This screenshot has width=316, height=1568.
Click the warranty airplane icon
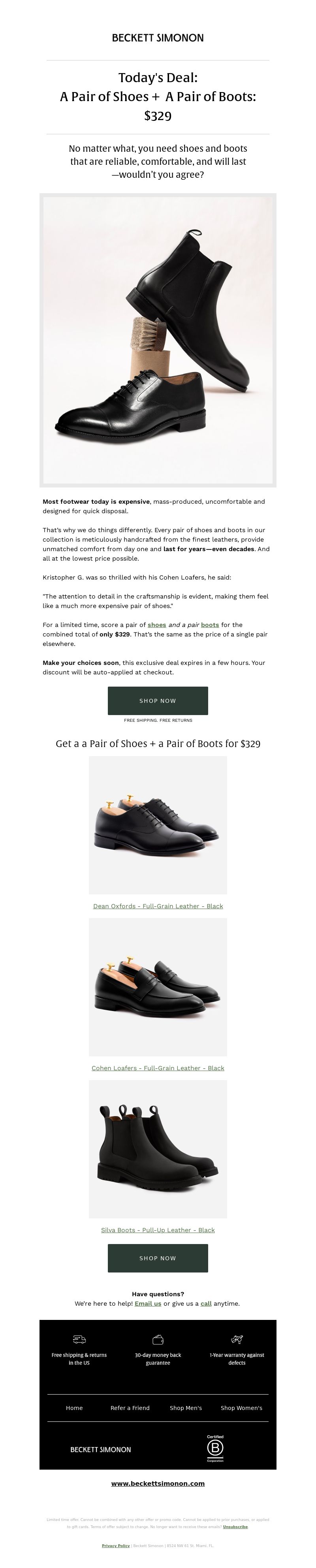coord(237,1339)
